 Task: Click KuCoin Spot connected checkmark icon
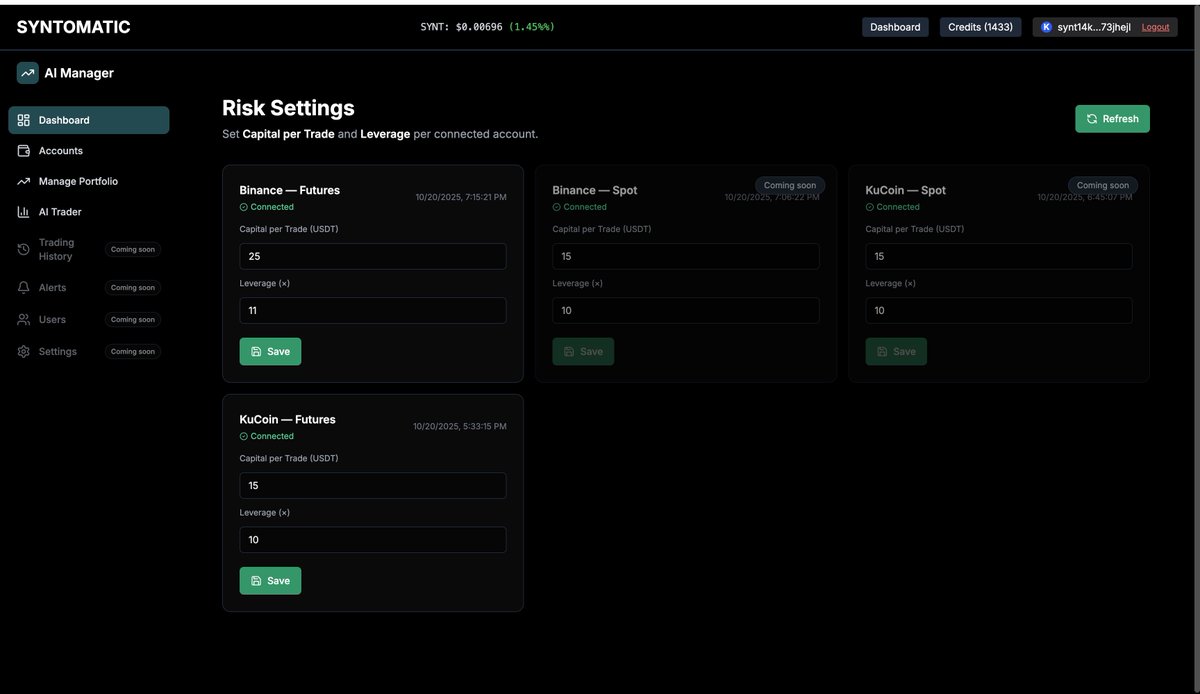pos(870,207)
